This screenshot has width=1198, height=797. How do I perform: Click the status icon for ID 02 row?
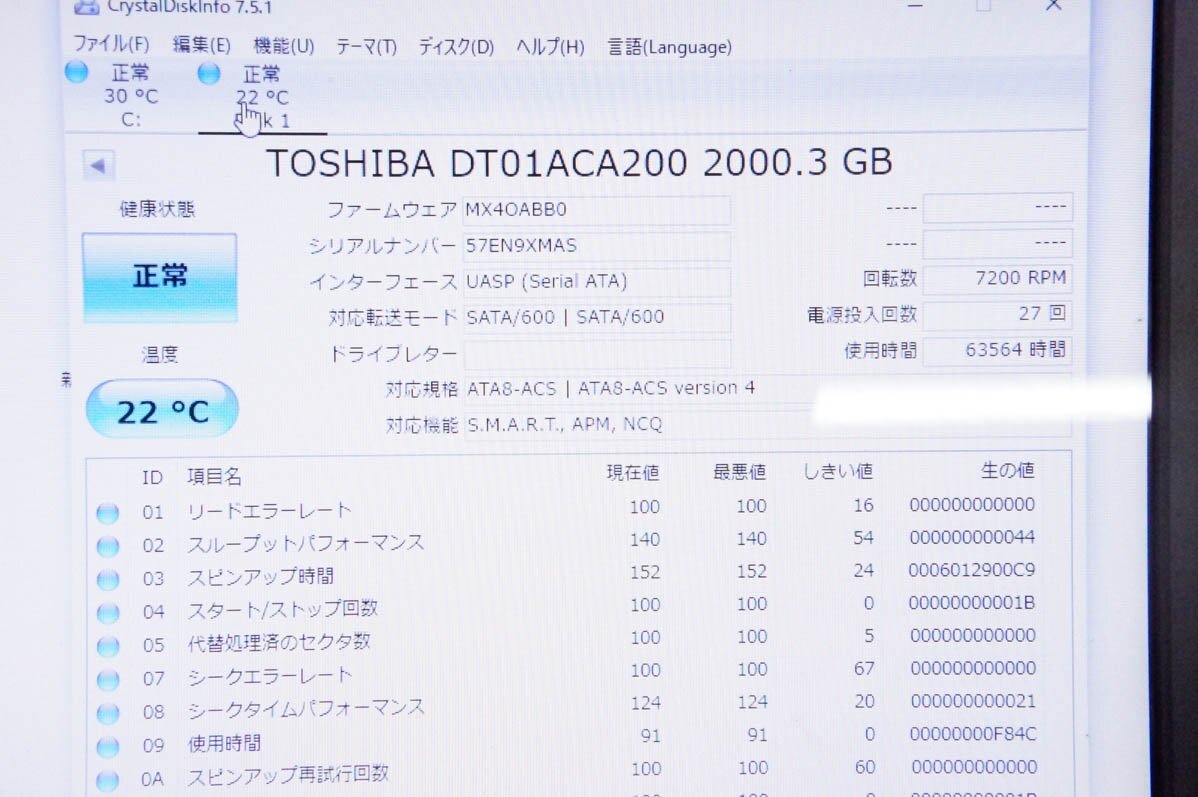[x=108, y=546]
